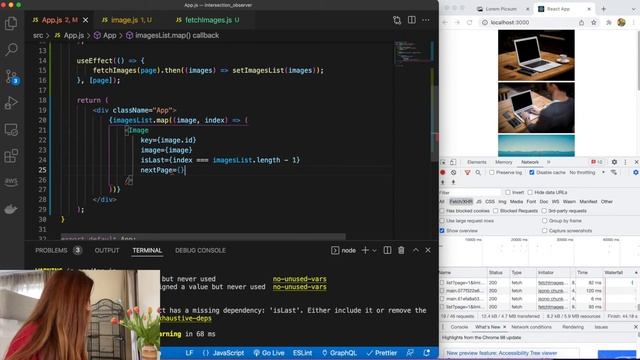Switch to the DevTools Elements tab
The image size is (640, 360).
[x=476, y=162]
